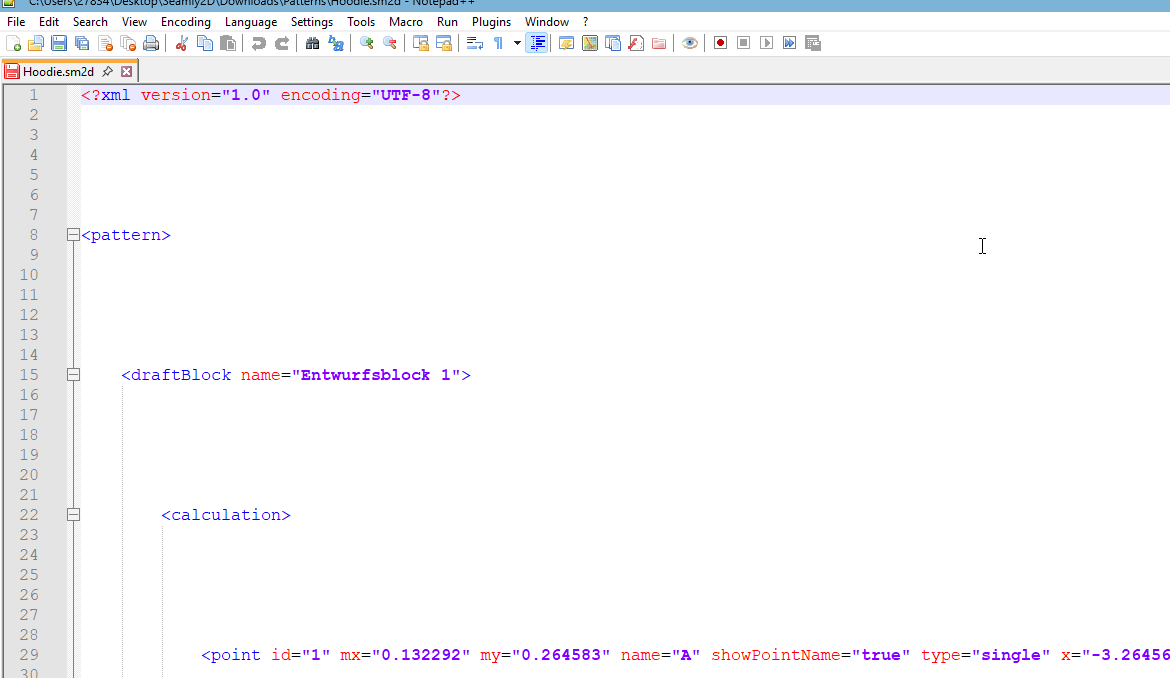Select the Hoodie.sm2d document tab

point(58,72)
